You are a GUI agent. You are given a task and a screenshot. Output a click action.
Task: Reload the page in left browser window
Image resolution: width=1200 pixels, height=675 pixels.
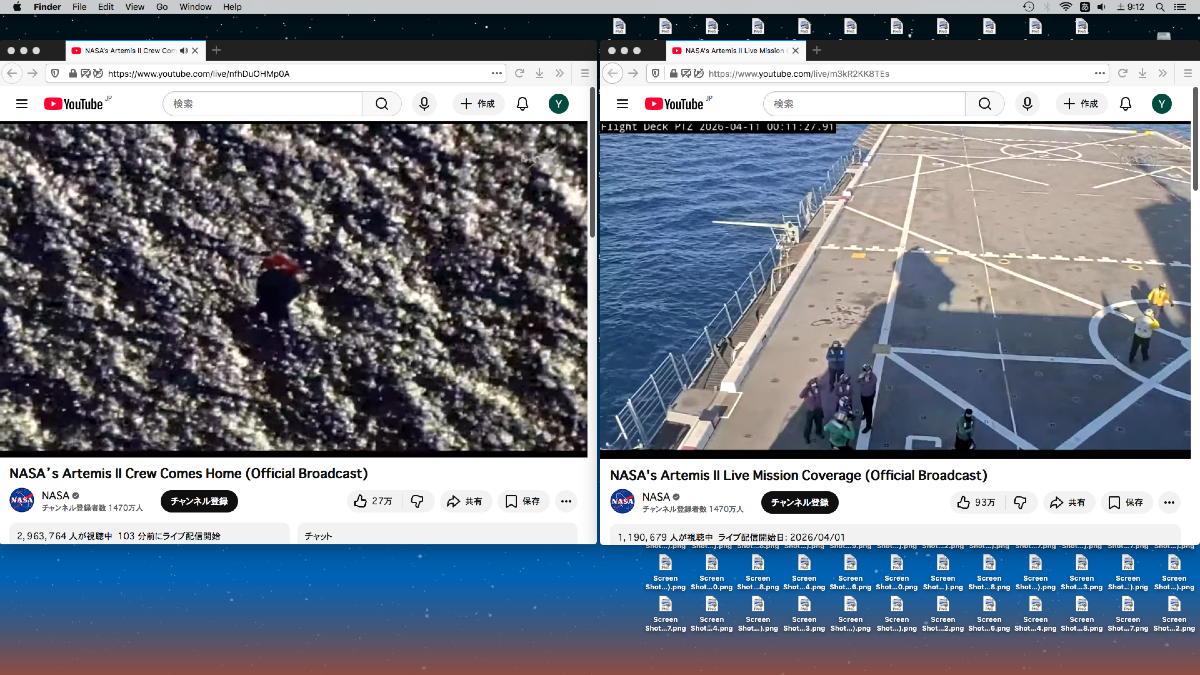[519, 73]
